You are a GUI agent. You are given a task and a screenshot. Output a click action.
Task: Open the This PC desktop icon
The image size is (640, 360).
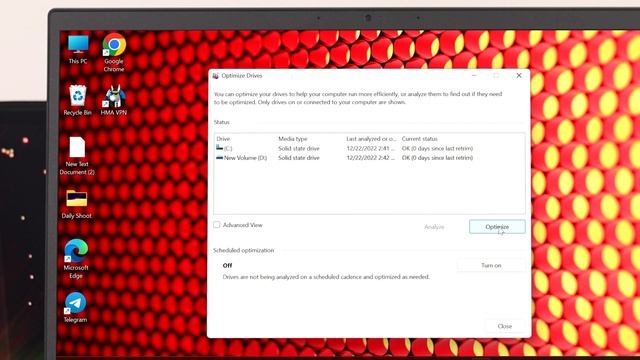pos(78,49)
